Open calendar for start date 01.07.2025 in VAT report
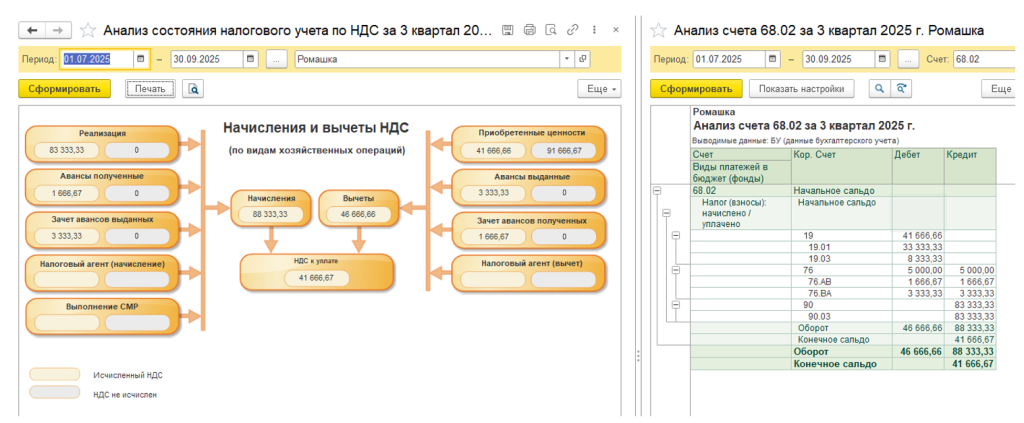The width and height of the screenshot is (1024, 423). tap(141, 59)
